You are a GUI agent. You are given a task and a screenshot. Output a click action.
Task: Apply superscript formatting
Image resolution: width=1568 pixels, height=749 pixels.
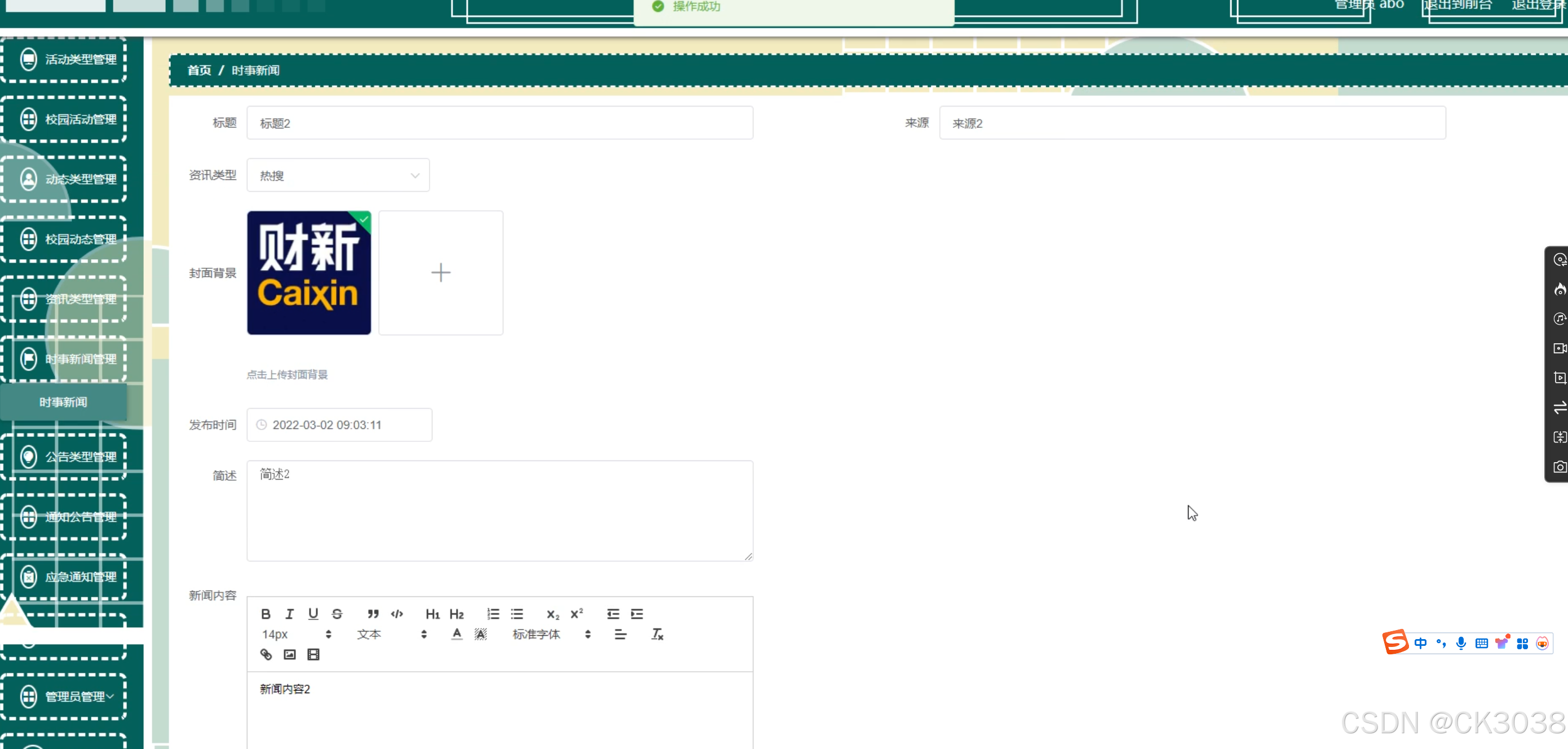point(576,613)
